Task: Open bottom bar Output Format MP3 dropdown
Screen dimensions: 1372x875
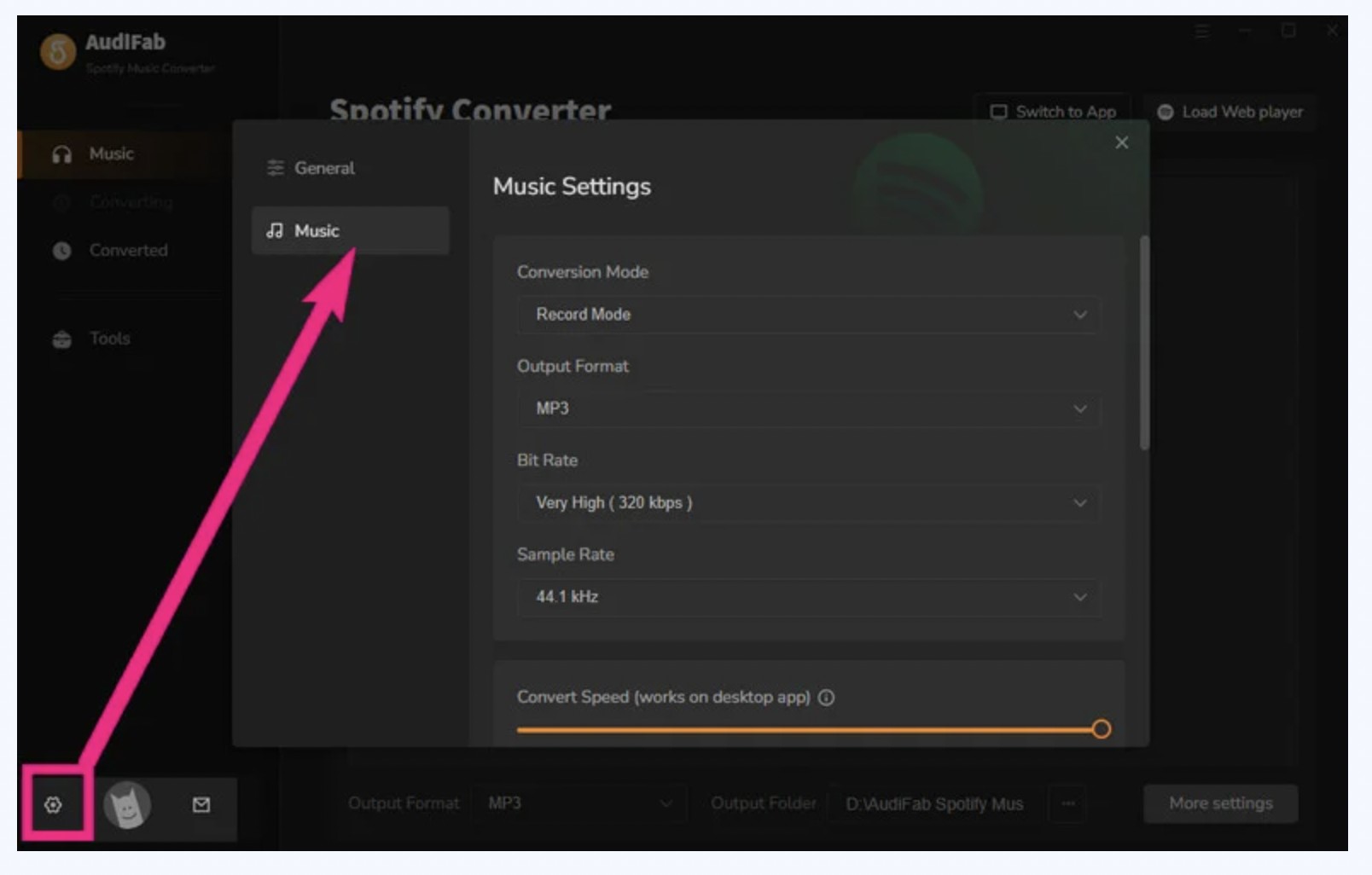Action: point(579,803)
